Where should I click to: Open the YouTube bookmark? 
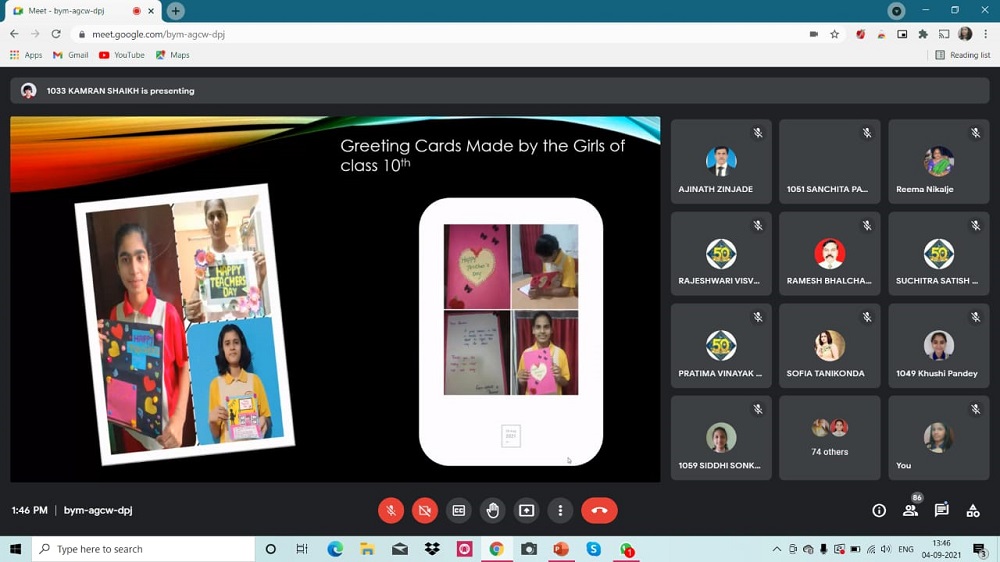[x=121, y=55]
